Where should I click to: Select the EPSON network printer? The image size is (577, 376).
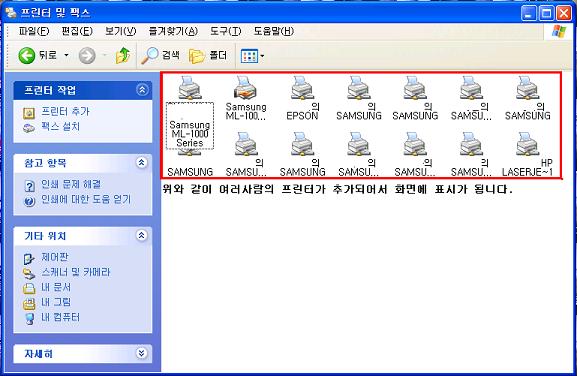(x=302, y=98)
